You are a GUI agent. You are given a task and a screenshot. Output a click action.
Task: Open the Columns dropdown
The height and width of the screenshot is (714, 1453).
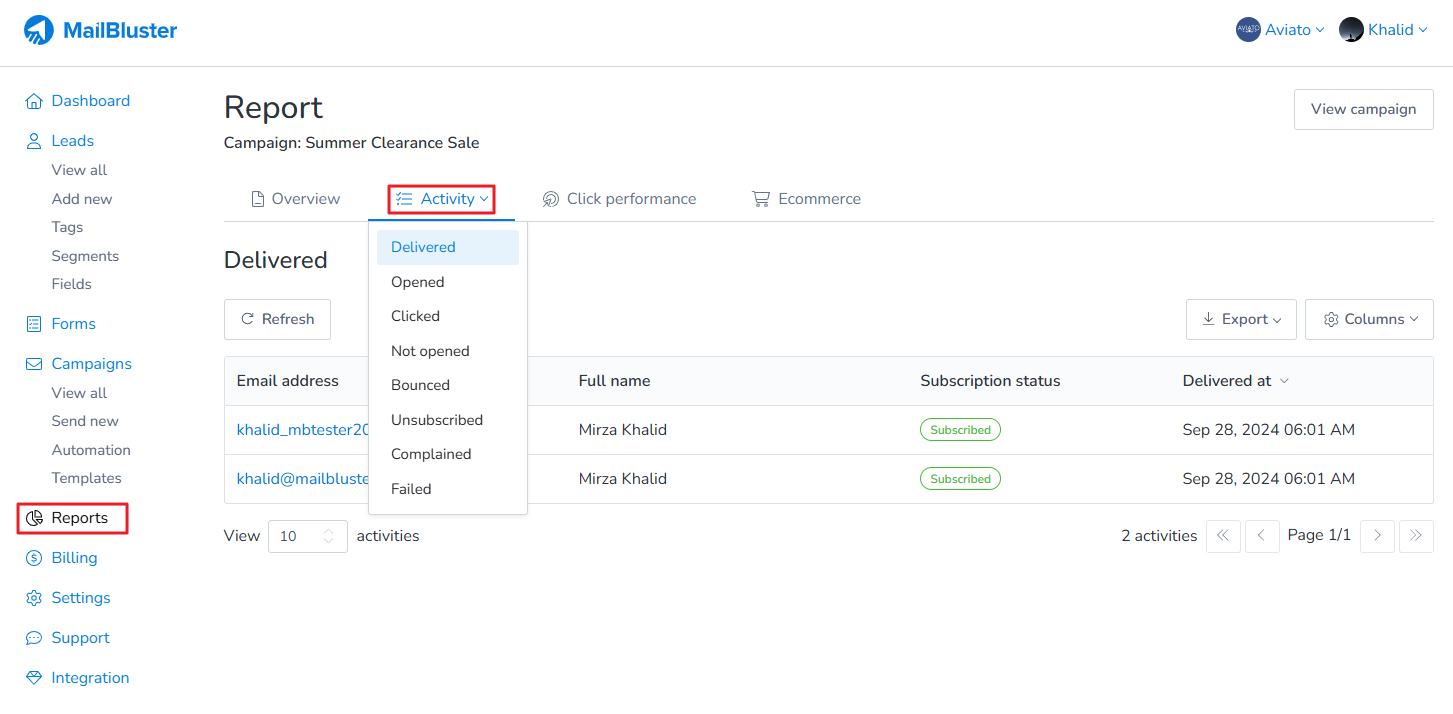1369,319
